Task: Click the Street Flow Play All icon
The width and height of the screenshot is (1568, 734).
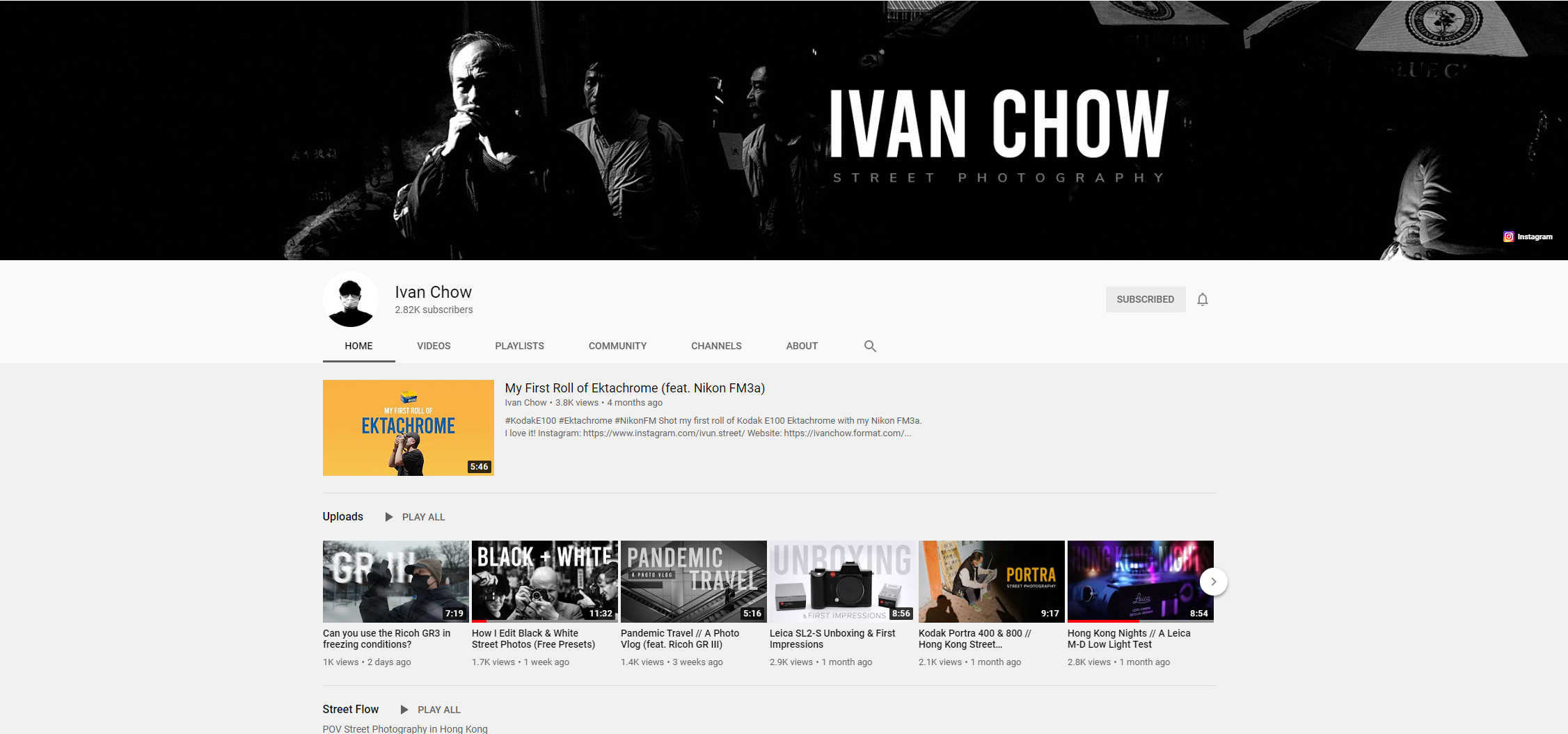Action: 404,710
